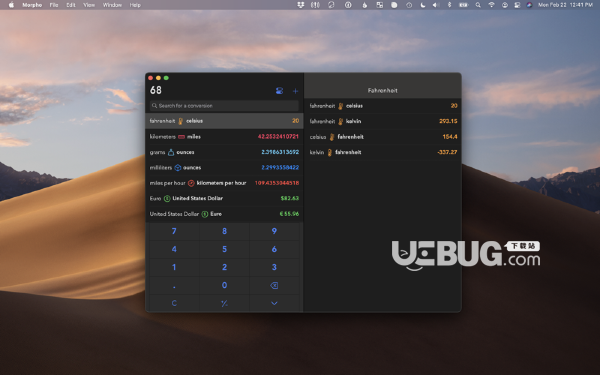The width and height of the screenshot is (600, 375).
Task: Open the Window menu
Action: 112,5
